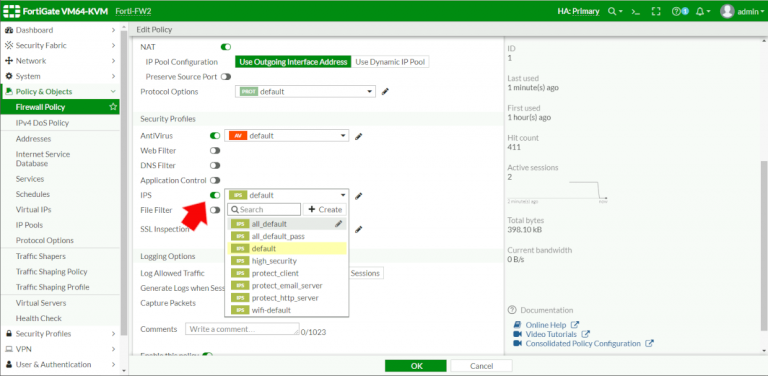
Task: Expand the Security Fabric chevron
Action: 113,46
